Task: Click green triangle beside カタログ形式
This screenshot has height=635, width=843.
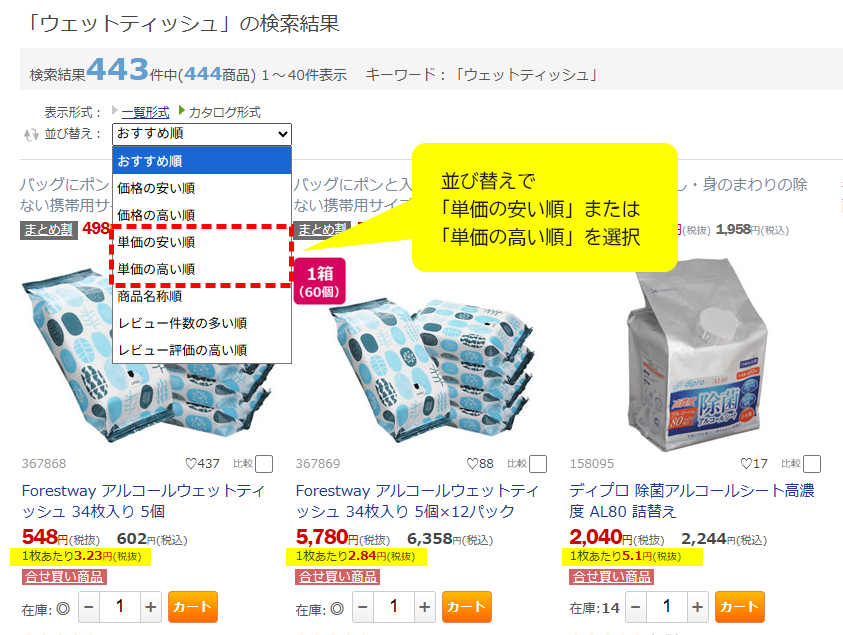Action: 182,111
